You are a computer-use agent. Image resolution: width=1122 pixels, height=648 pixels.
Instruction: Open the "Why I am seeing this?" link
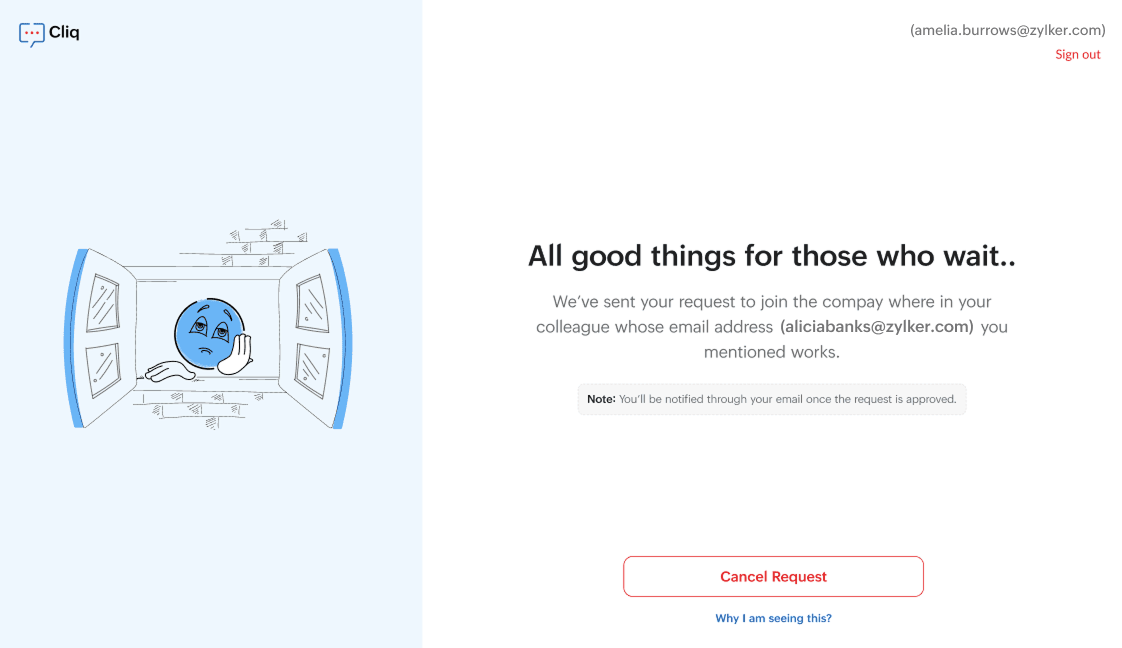pos(773,618)
